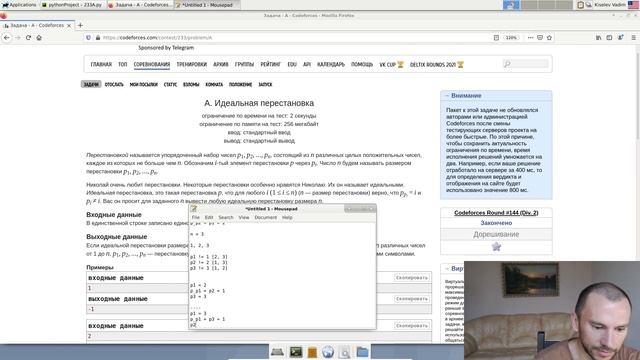
Task: Open Mousepad Edit menu
Action: 209,218
